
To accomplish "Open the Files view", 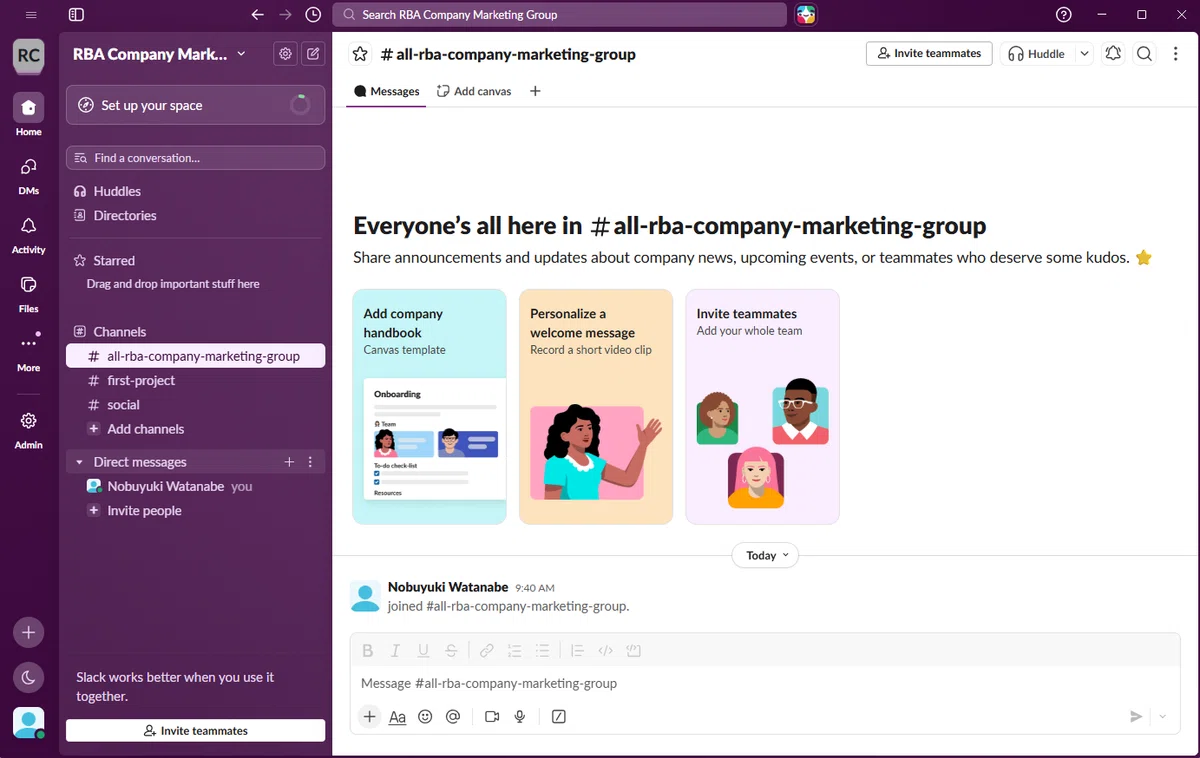I will point(28,292).
